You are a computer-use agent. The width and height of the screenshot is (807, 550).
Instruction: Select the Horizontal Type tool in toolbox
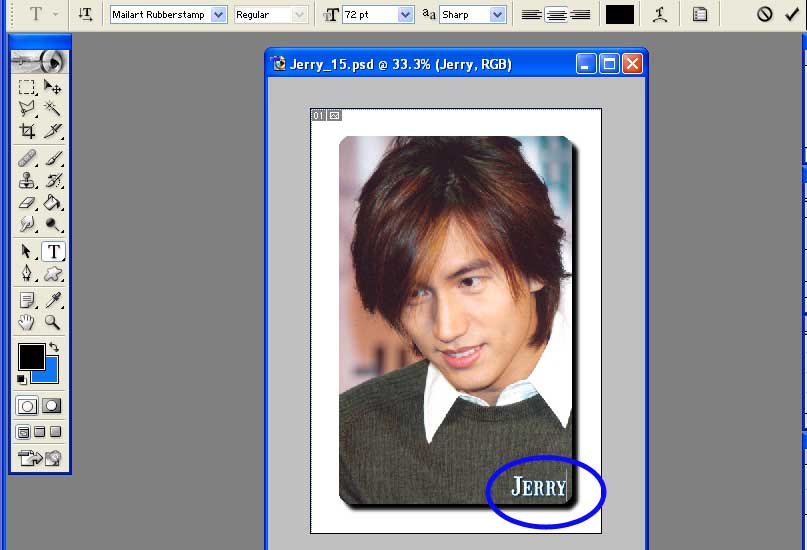(x=53, y=252)
